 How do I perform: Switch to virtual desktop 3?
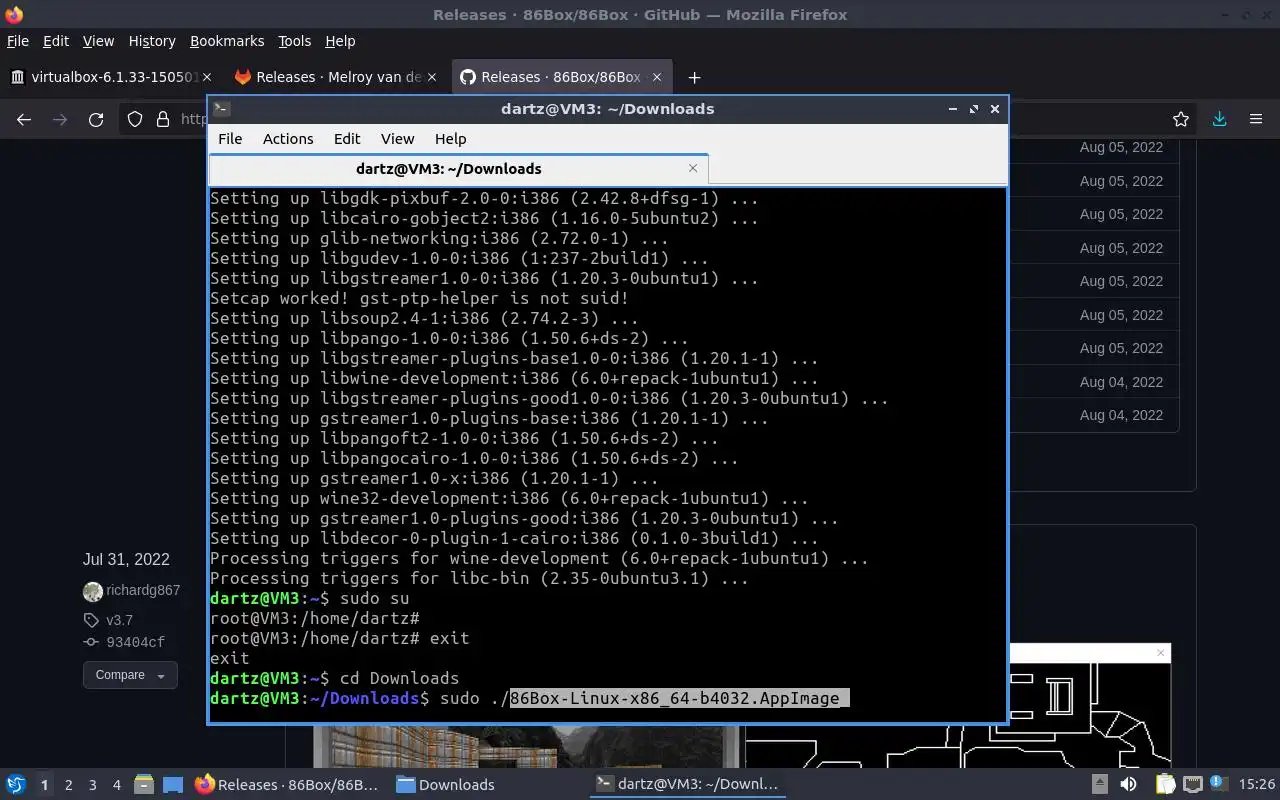(x=92, y=785)
